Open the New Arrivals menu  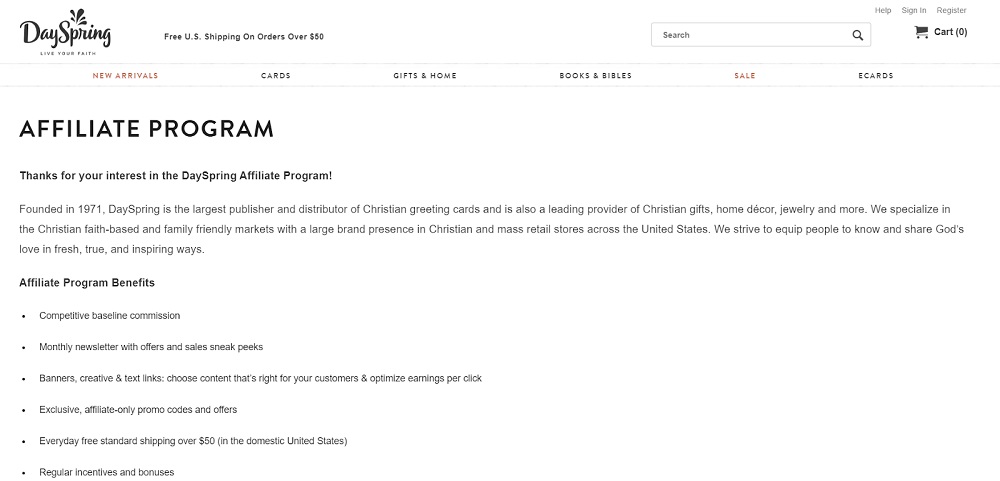125,76
